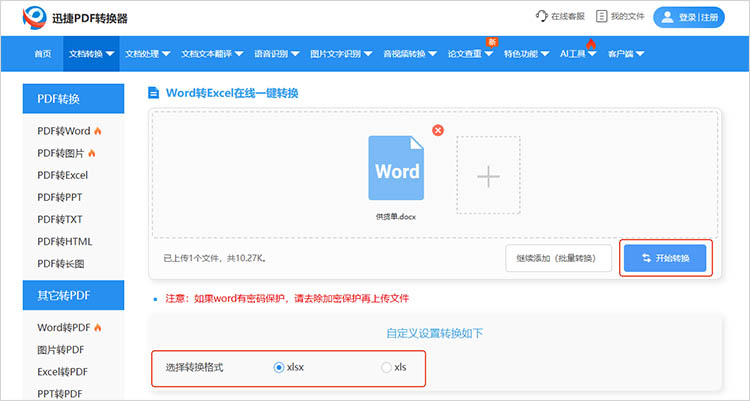Expand the 文档文本翻译 dropdown menu

coord(212,54)
